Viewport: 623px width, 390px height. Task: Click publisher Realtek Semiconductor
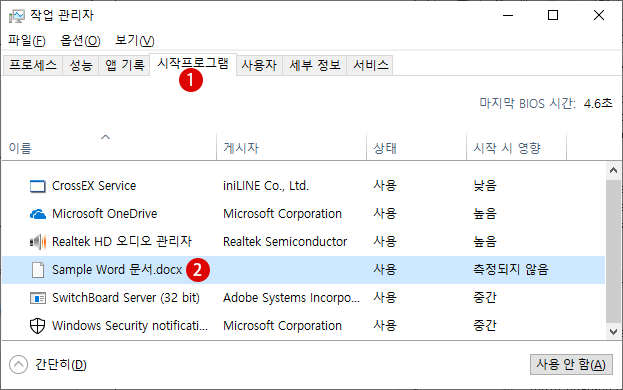pos(285,242)
